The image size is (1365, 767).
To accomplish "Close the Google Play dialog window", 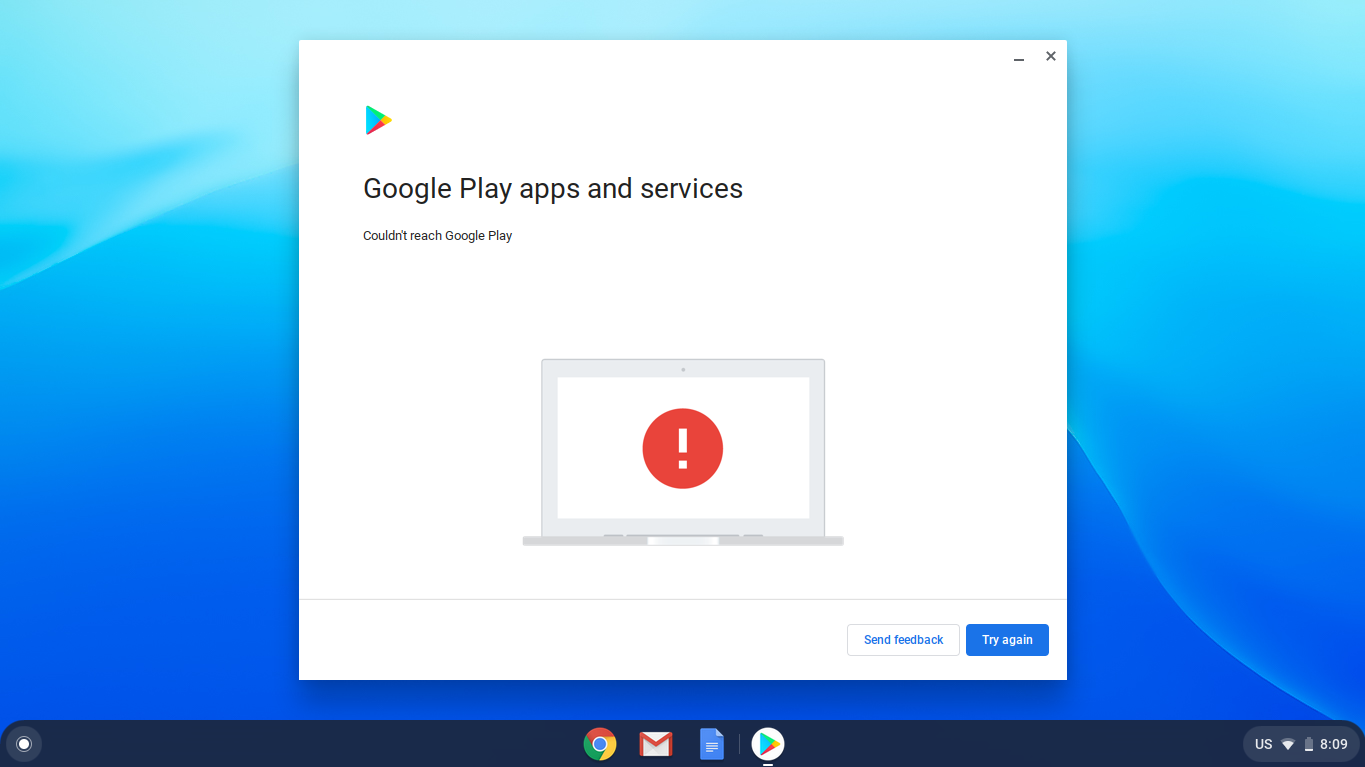I will [1051, 57].
